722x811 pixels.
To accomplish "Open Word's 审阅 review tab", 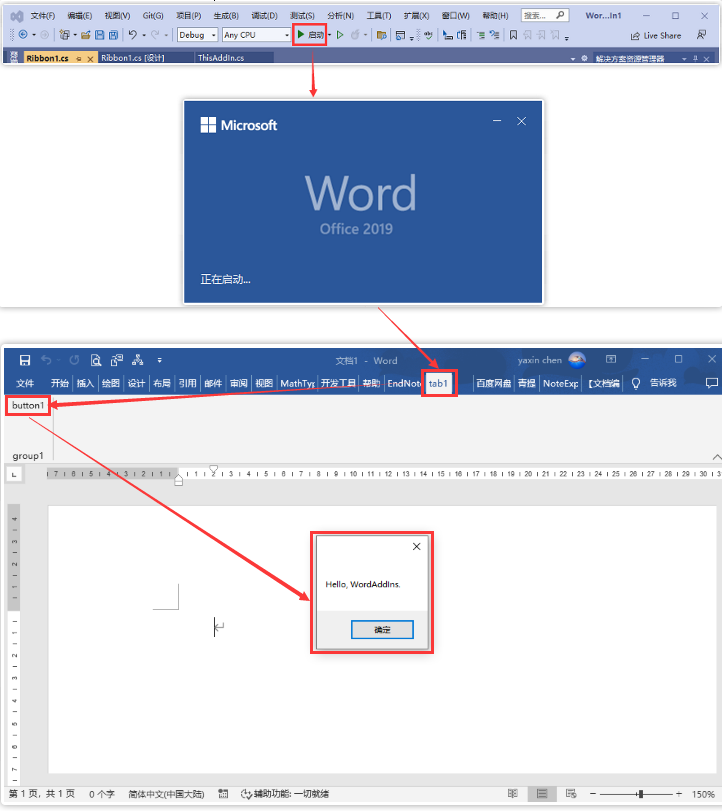I will (x=238, y=383).
